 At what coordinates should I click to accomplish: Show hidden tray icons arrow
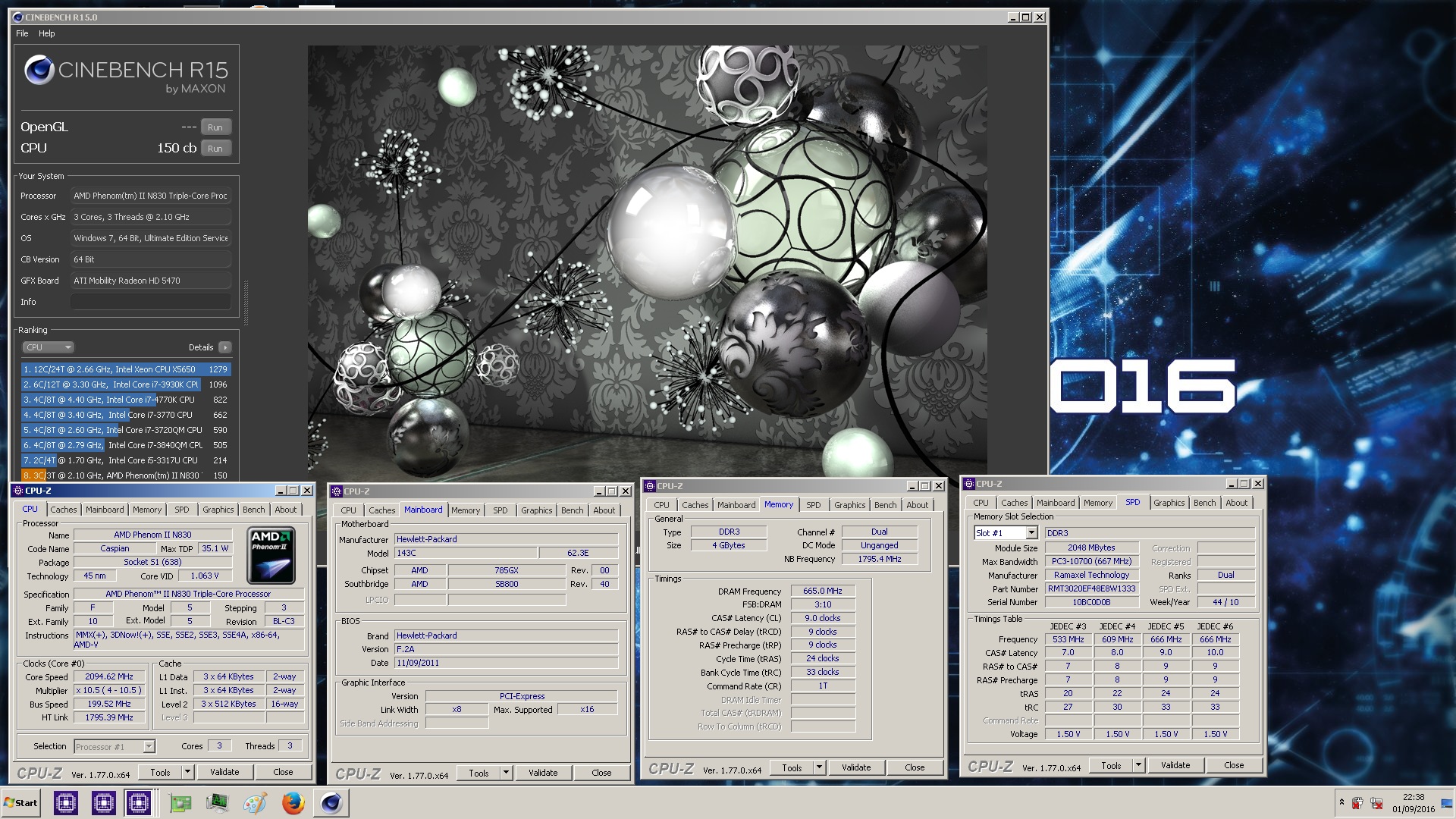click(1341, 802)
